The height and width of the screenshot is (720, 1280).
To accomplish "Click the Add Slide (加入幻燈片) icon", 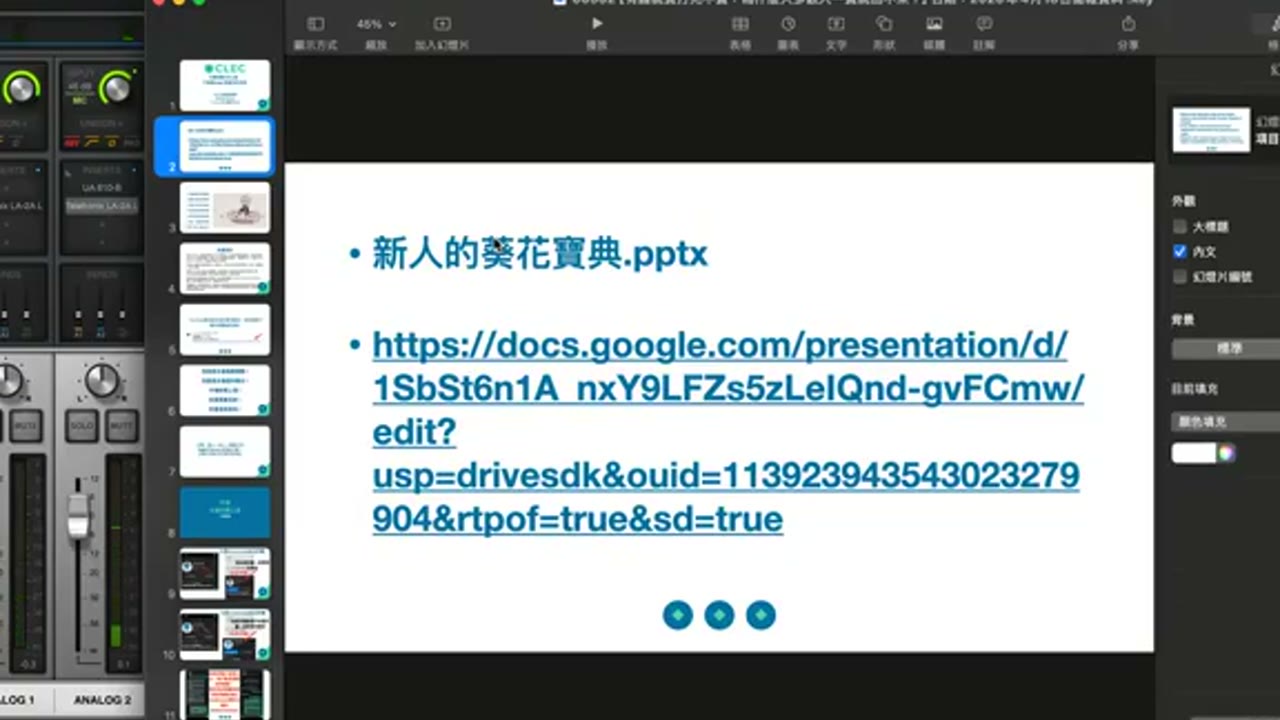I will click(x=442, y=24).
